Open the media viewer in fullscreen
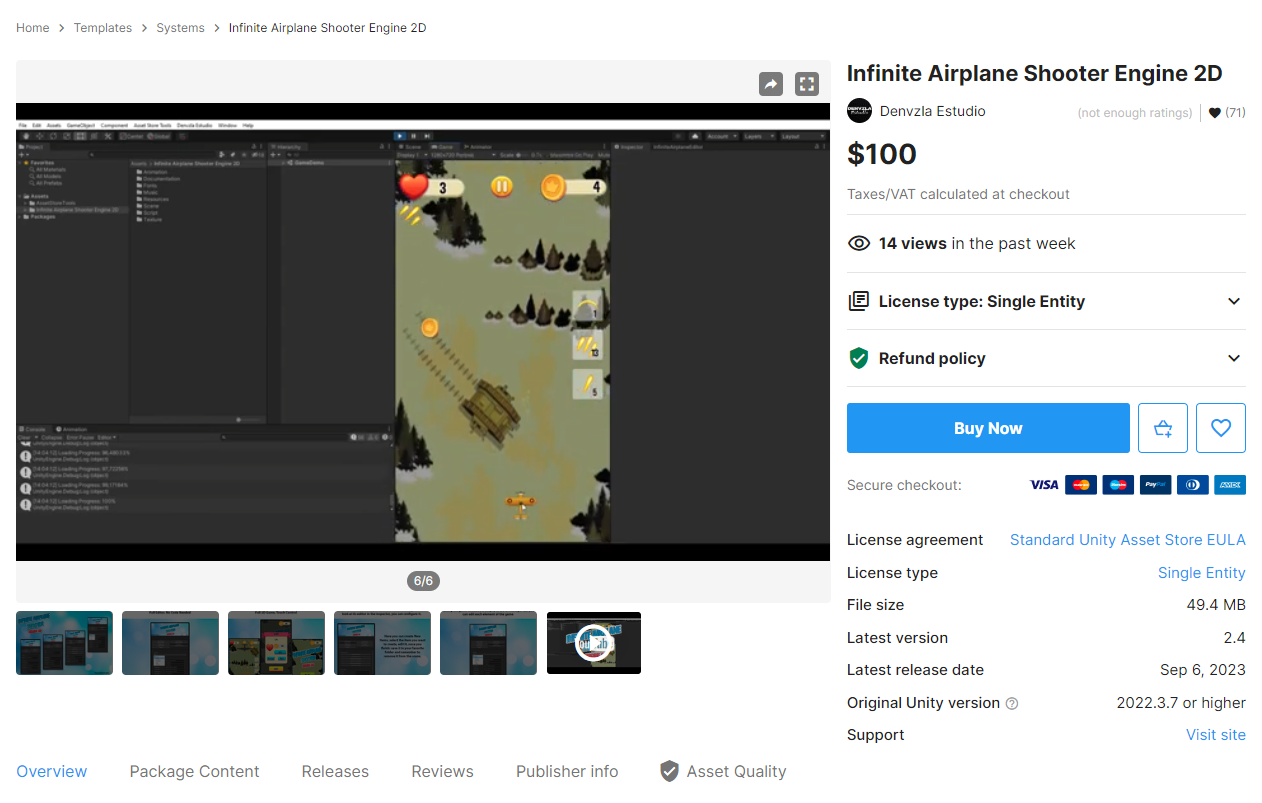This screenshot has height=803, width=1262. (x=807, y=84)
